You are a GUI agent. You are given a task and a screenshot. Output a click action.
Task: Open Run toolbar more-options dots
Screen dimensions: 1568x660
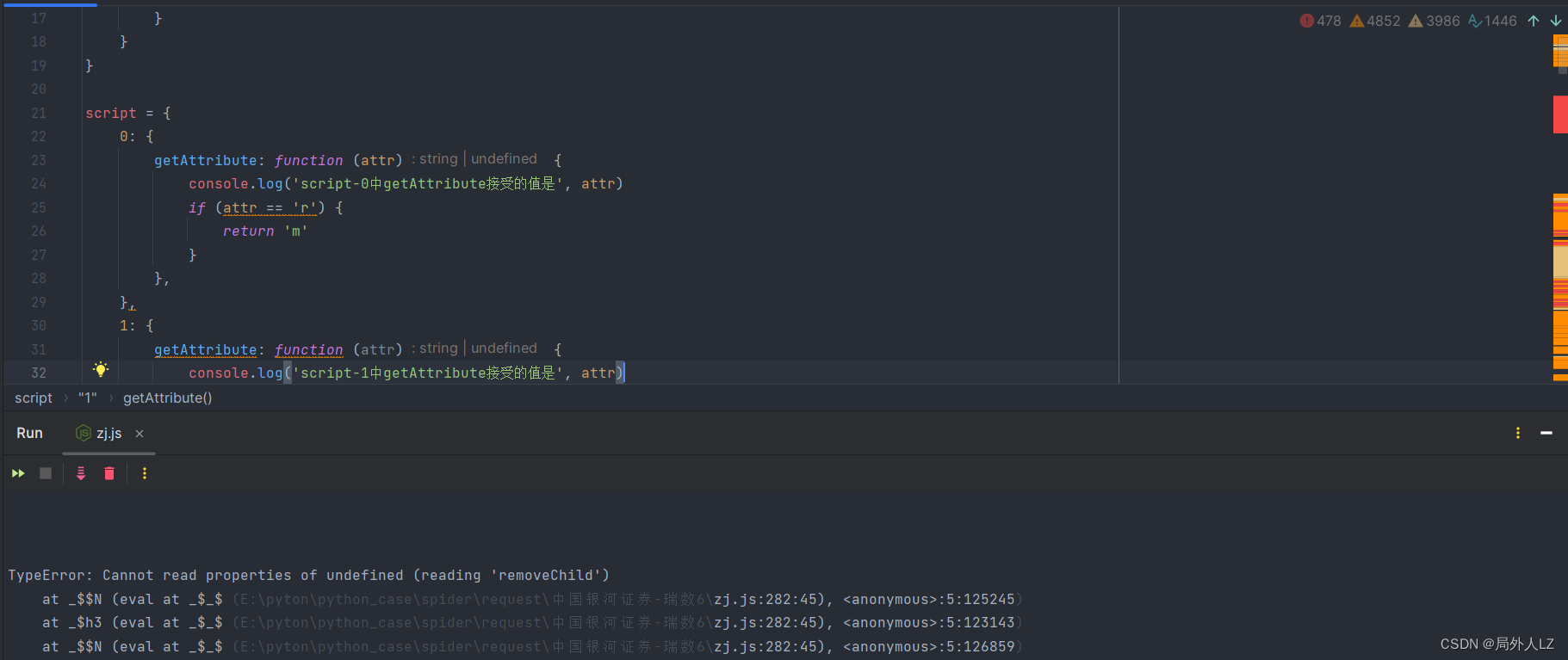pyautogui.click(x=145, y=473)
